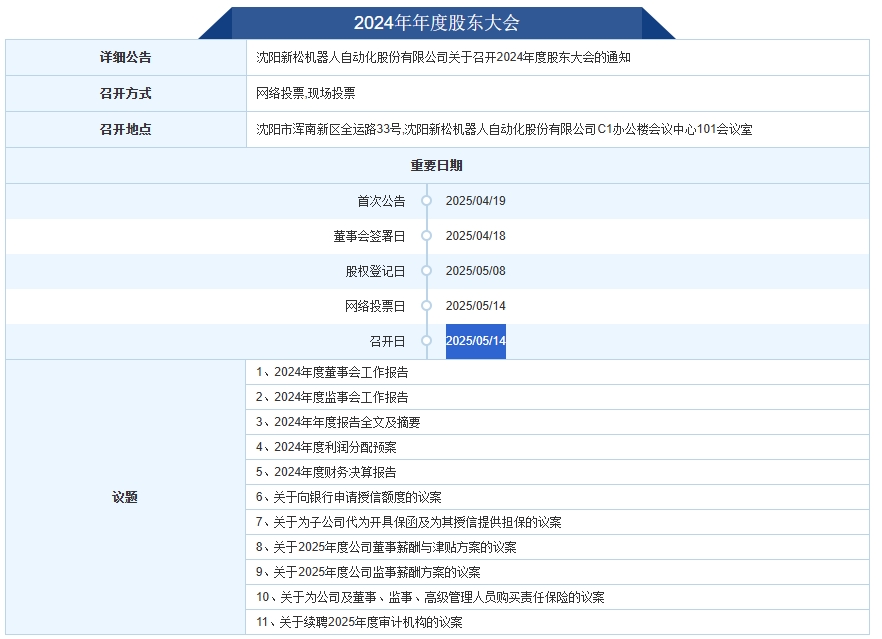Select agenda item 11 about 续聘2025年度审计机构
The height and width of the screenshot is (639, 882).
coord(359,622)
